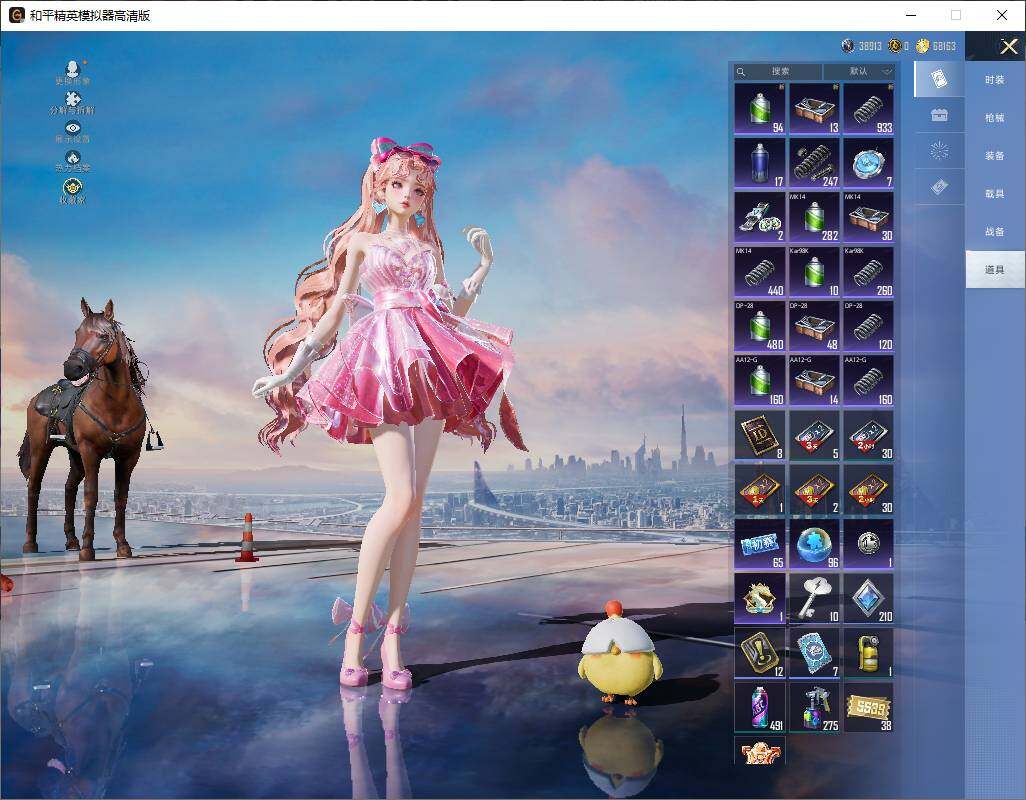
Task: Select the gold 3天 card, count 2
Action: tap(814, 490)
